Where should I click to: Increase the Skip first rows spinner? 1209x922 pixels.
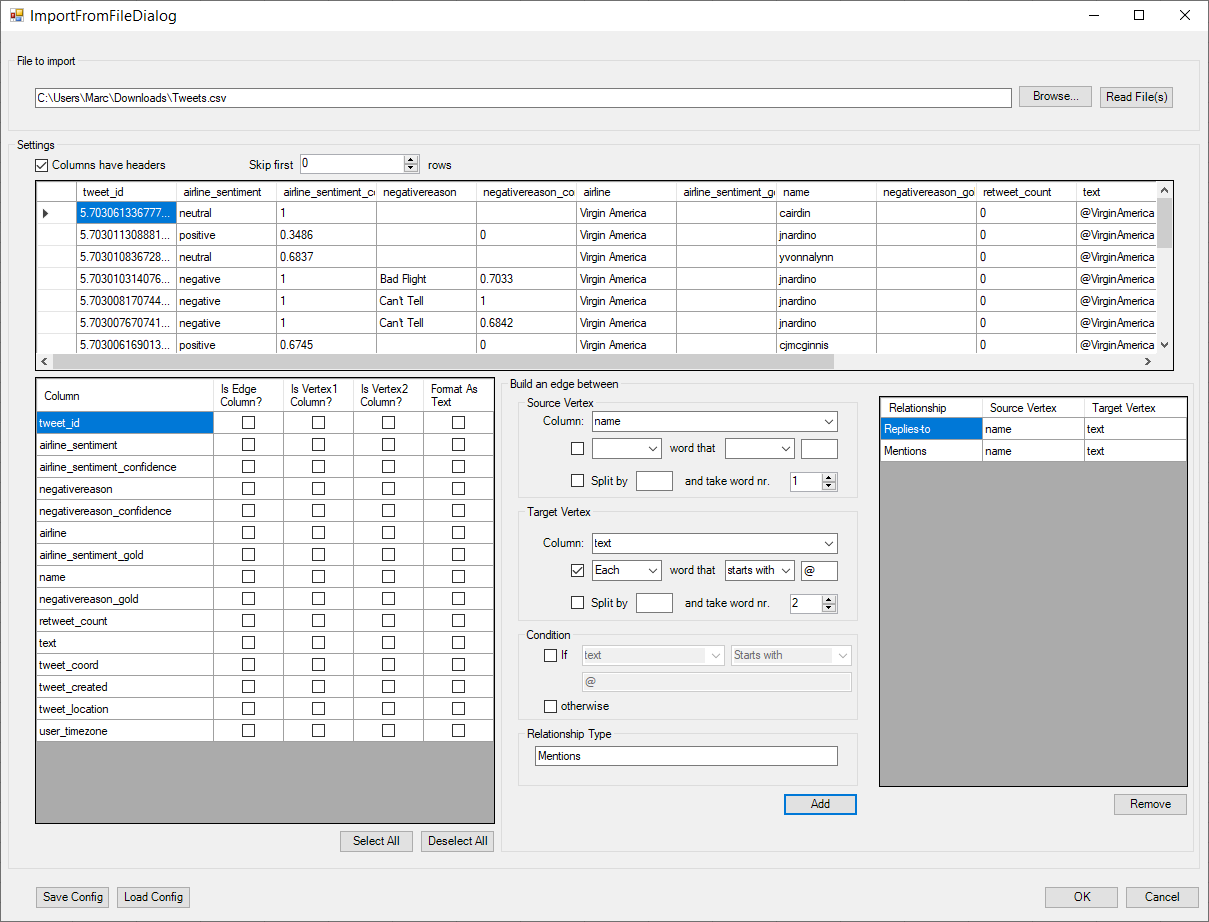[411, 160]
